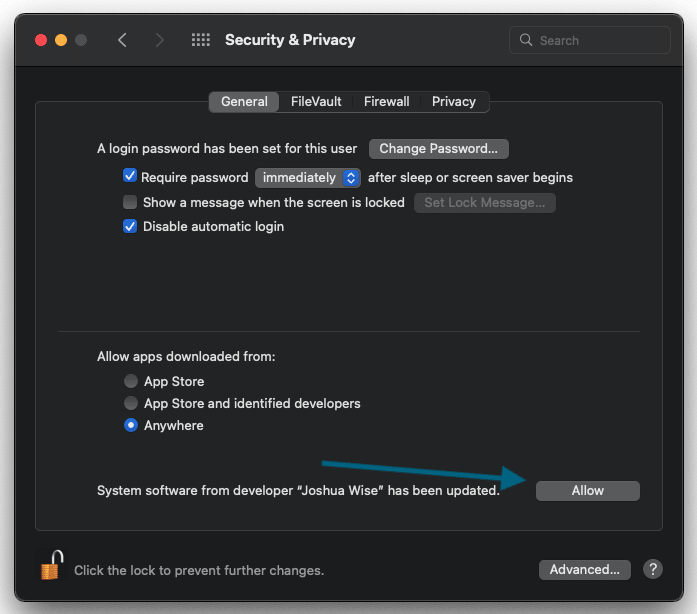Click the yellow minimize window button
Image resolution: width=697 pixels, height=614 pixels.
(61, 40)
